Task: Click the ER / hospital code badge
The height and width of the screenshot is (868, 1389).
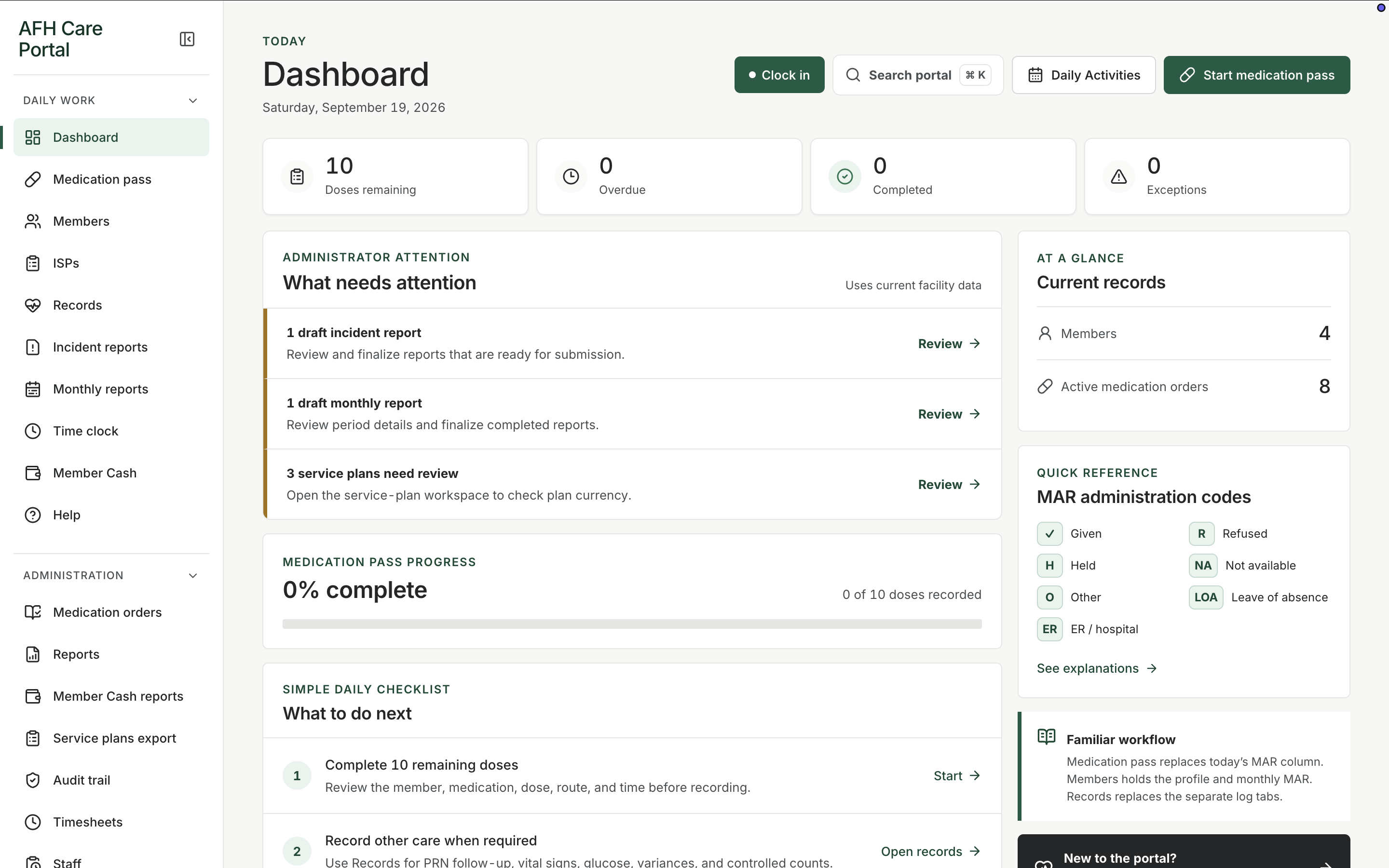Action: click(x=1049, y=629)
